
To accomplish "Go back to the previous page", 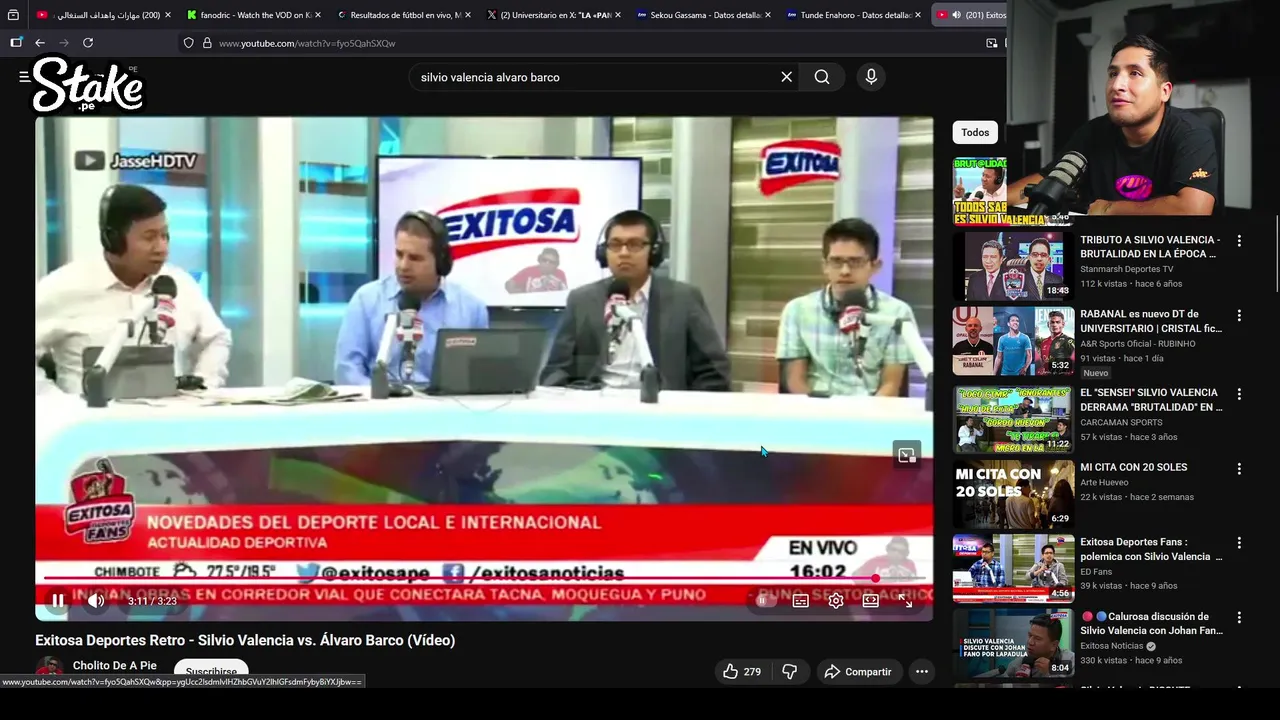I will (x=40, y=43).
